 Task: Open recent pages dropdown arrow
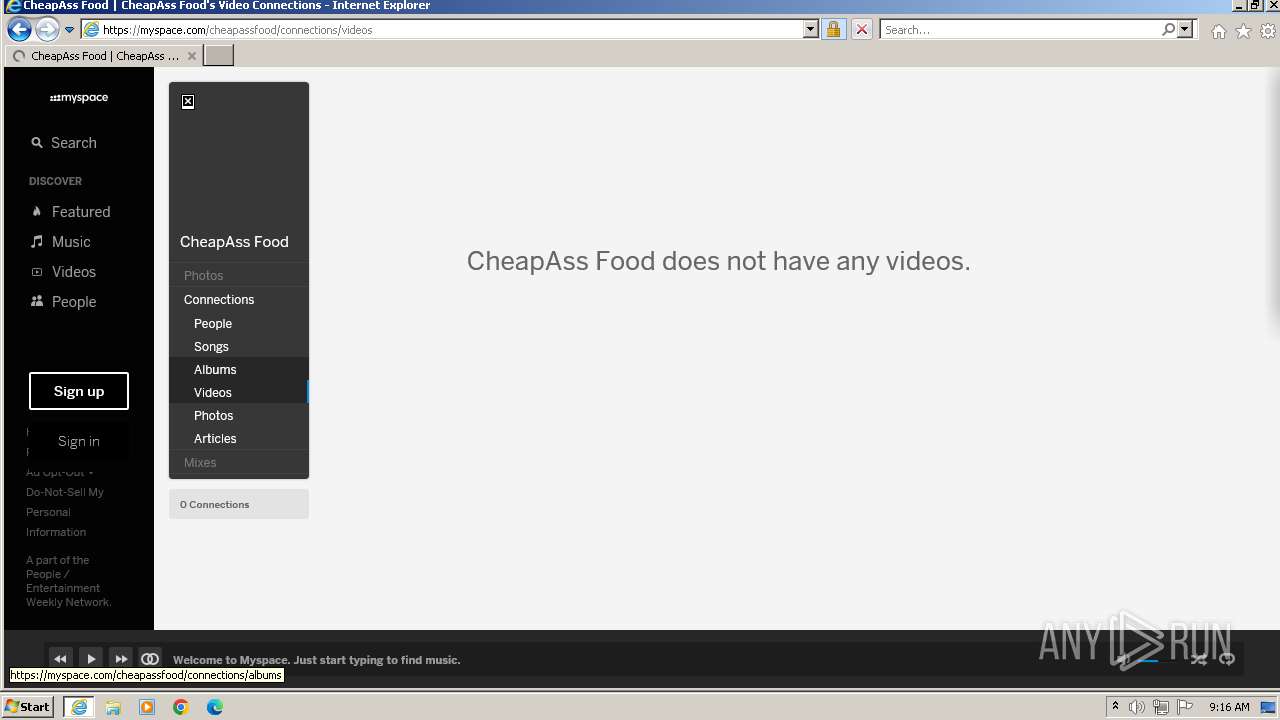[x=70, y=30]
